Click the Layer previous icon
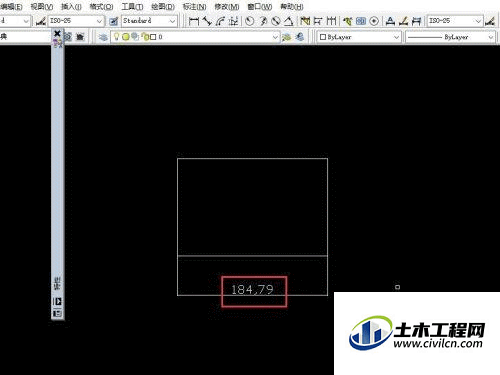Screen dimensions: 500x375 click(x=300, y=37)
